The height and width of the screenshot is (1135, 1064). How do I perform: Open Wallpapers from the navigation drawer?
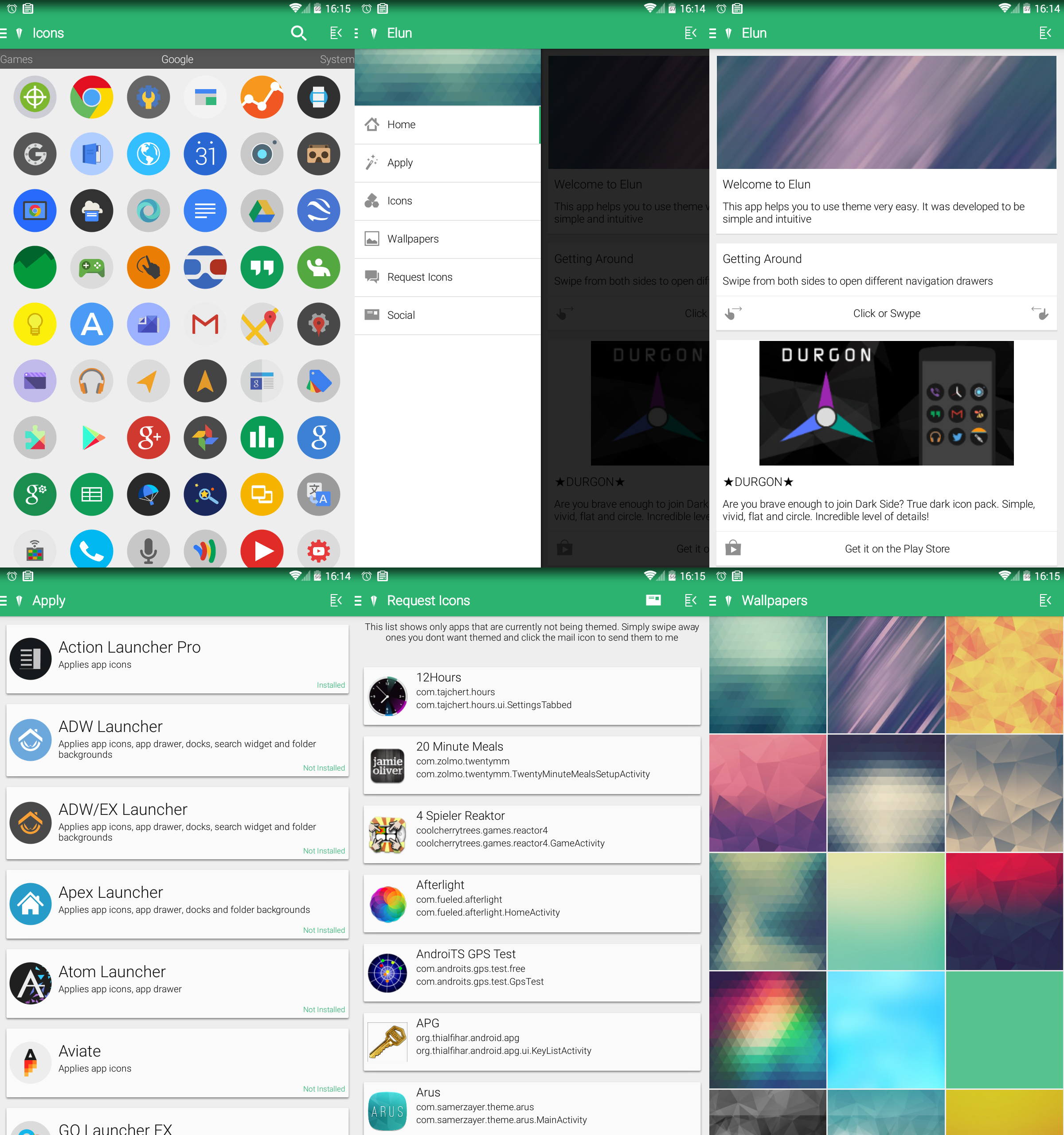pos(447,239)
